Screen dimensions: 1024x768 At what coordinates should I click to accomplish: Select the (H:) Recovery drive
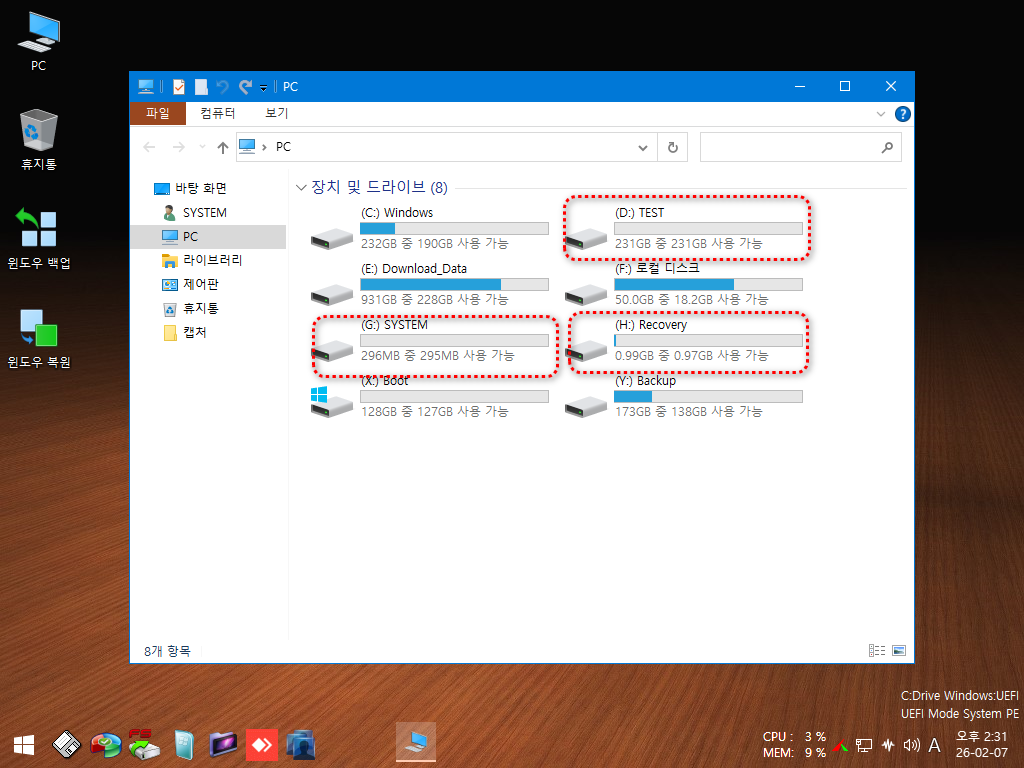(x=686, y=341)
